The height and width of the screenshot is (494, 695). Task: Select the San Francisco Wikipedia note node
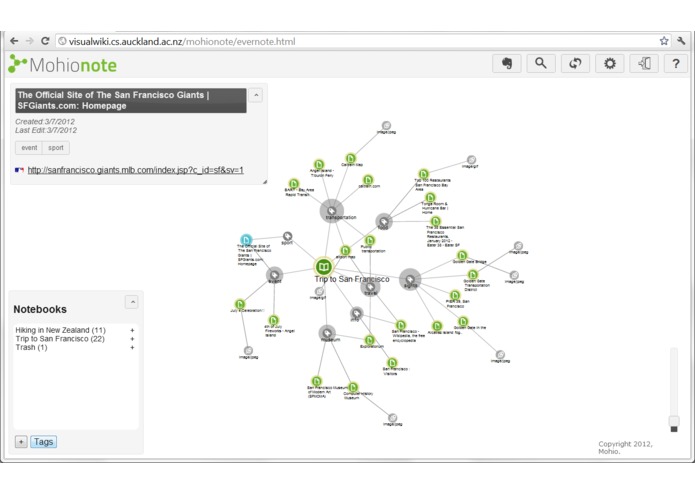tap(401, 325)
